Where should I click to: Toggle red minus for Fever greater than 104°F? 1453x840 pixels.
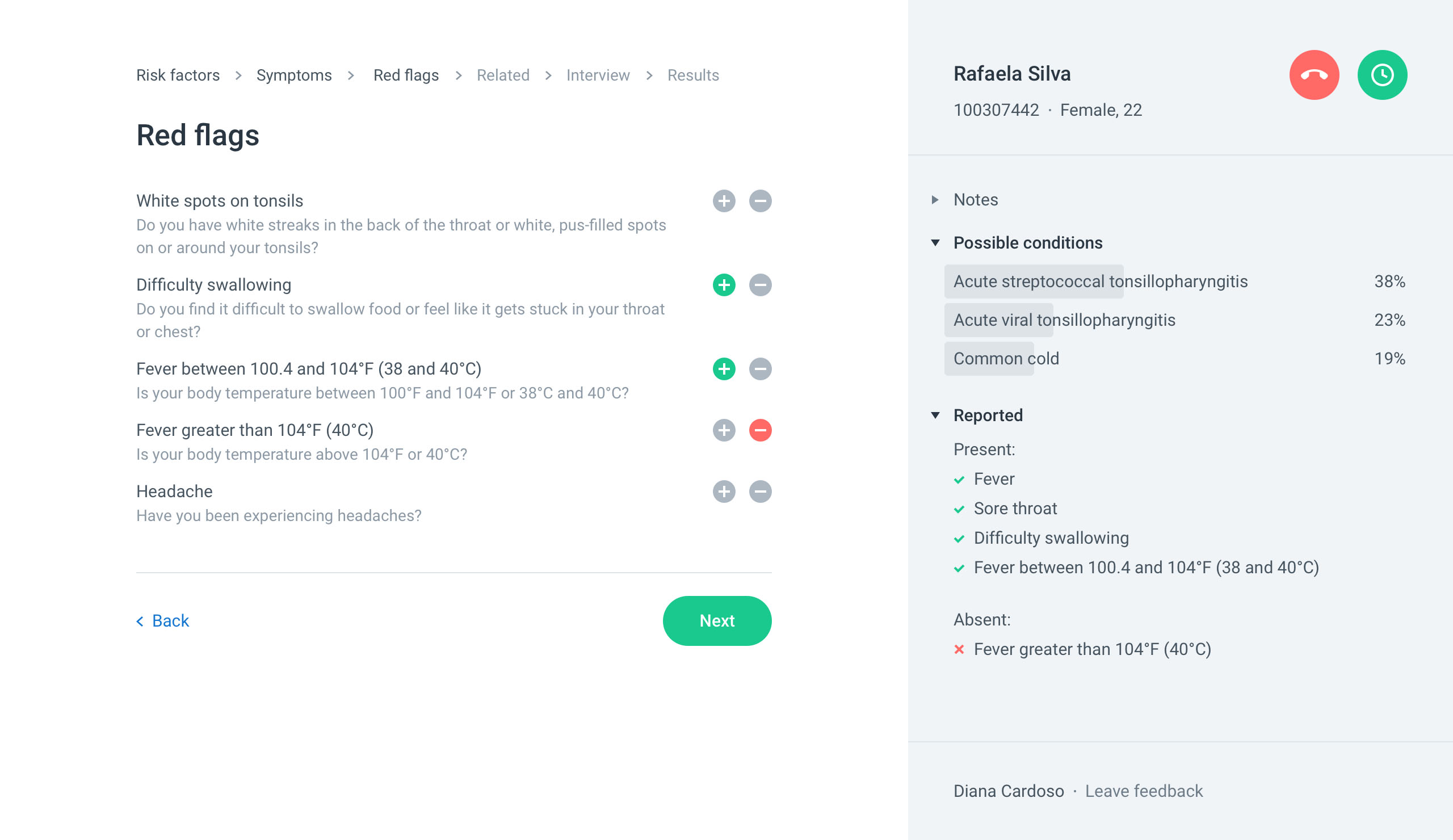click(x=760, y=430)
